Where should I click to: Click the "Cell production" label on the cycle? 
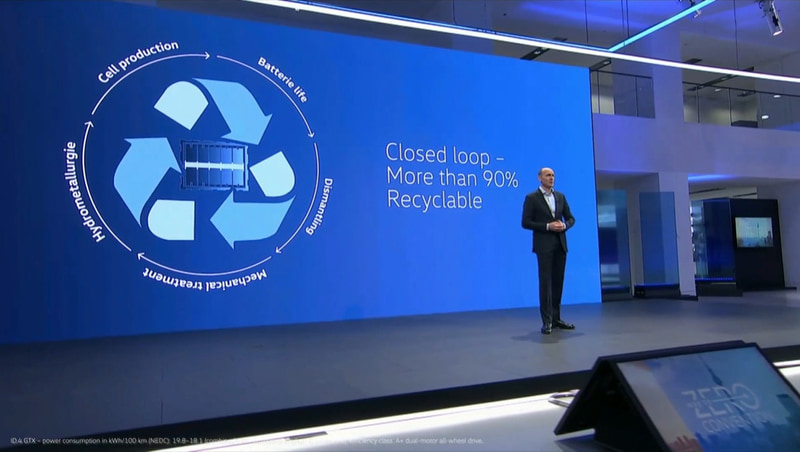138,61
